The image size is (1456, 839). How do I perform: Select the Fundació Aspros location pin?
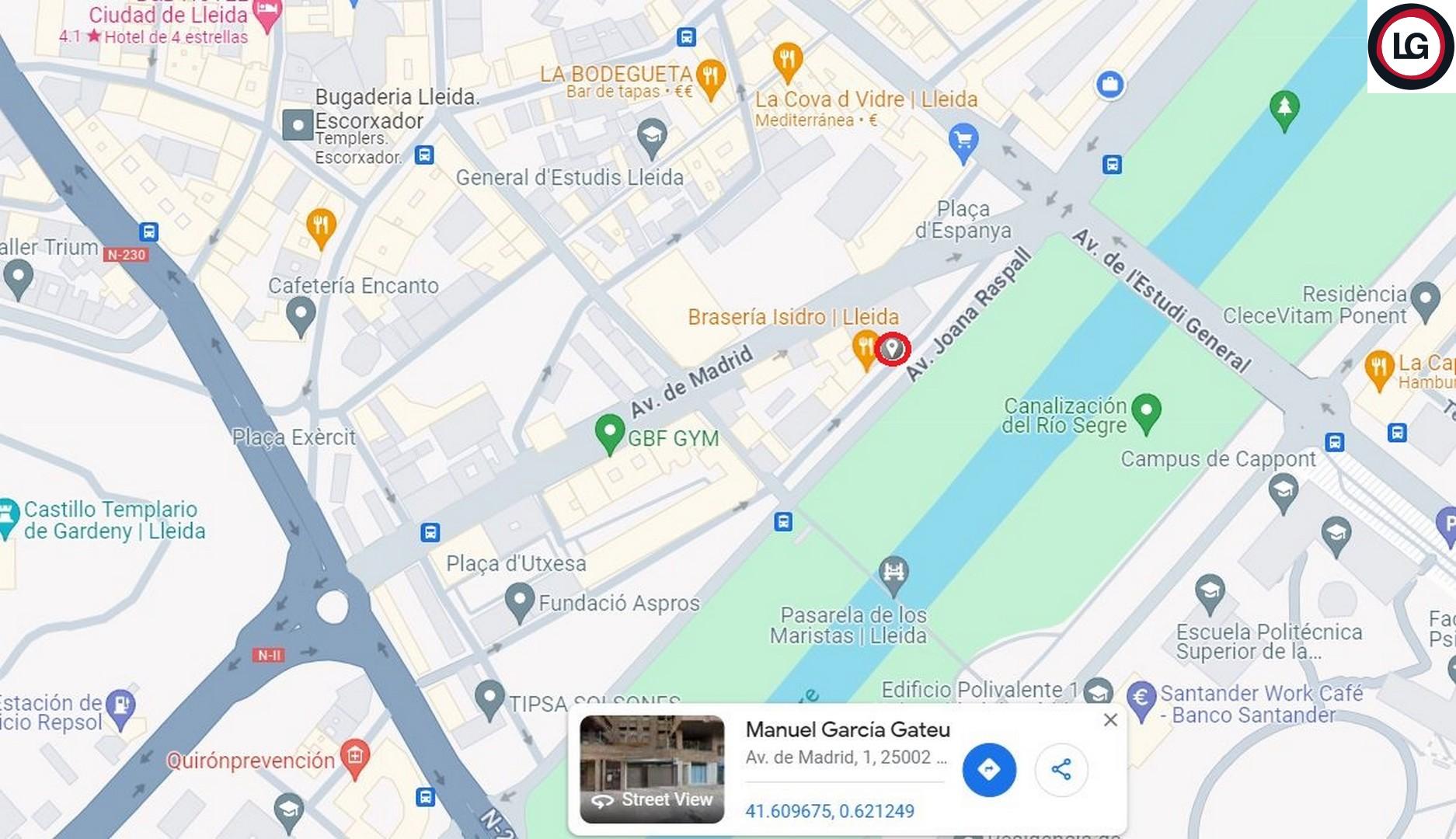click(519, 604)
